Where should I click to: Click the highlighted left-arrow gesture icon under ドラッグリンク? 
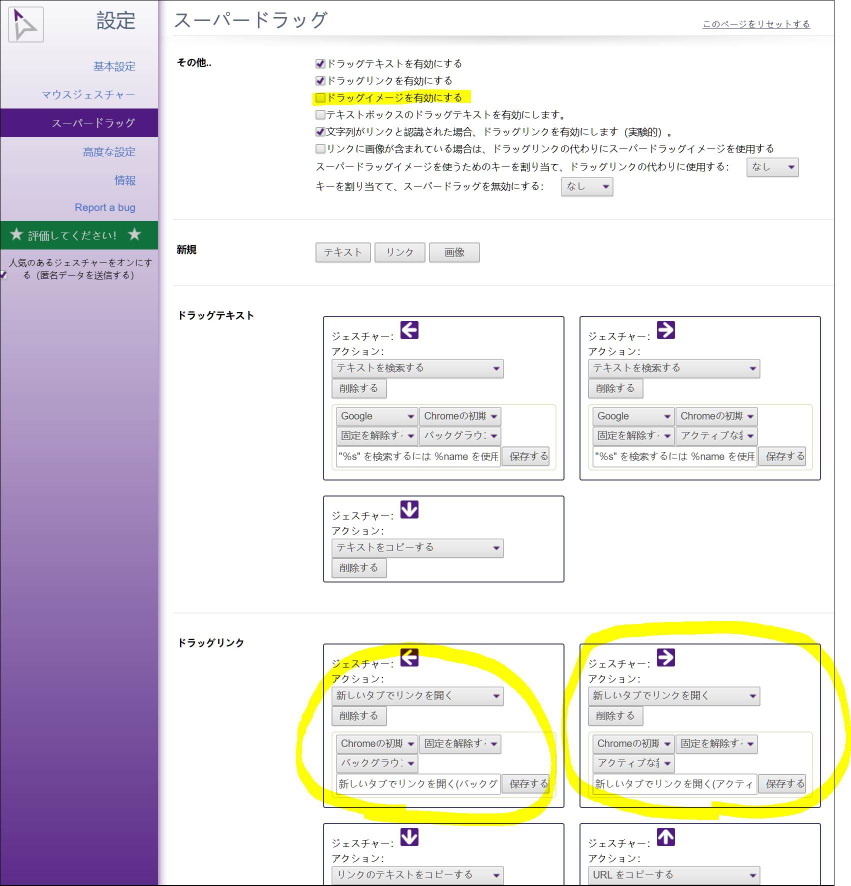pyautogui.click(x=408, y=657)
